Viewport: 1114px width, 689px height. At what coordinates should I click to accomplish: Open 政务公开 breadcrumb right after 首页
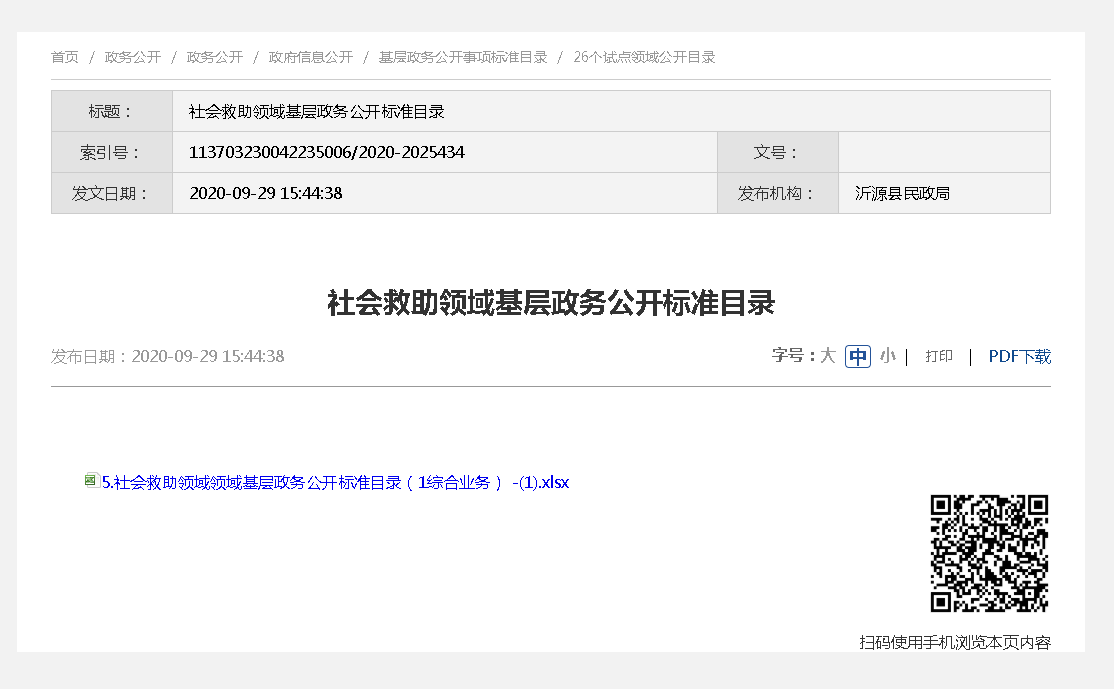click(133, 57)
